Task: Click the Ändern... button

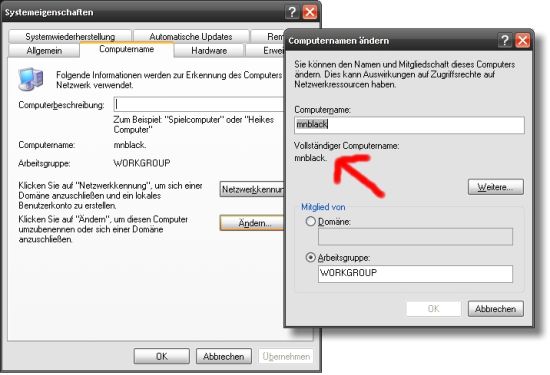Action: coord(251,223)
